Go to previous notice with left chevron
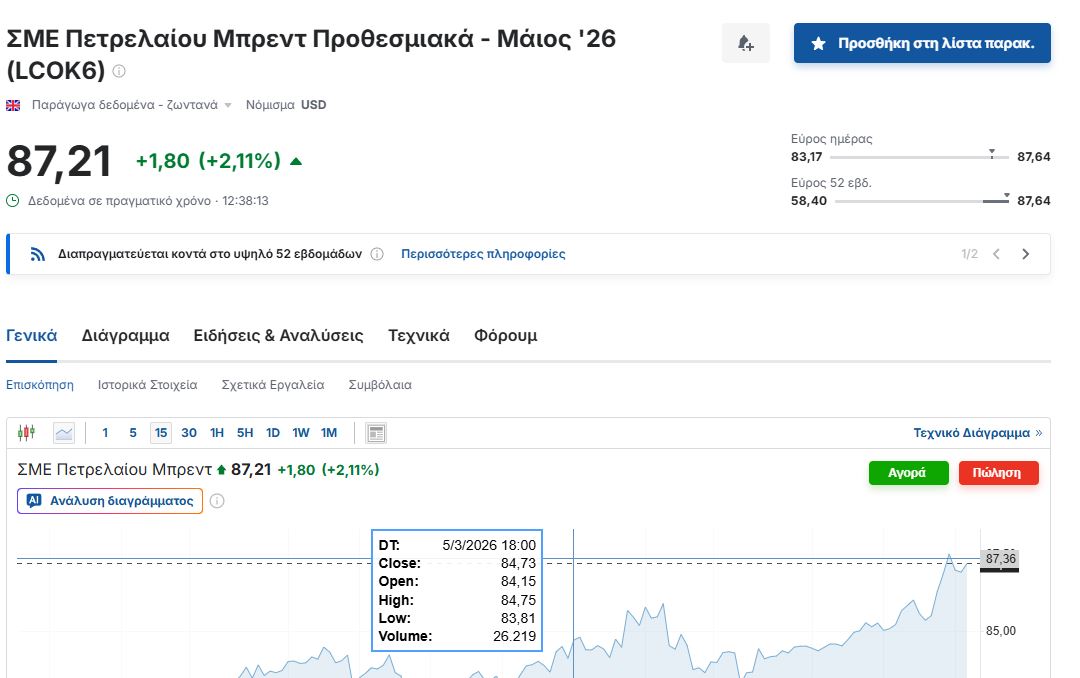The image size is (1080, 678). 996,254
